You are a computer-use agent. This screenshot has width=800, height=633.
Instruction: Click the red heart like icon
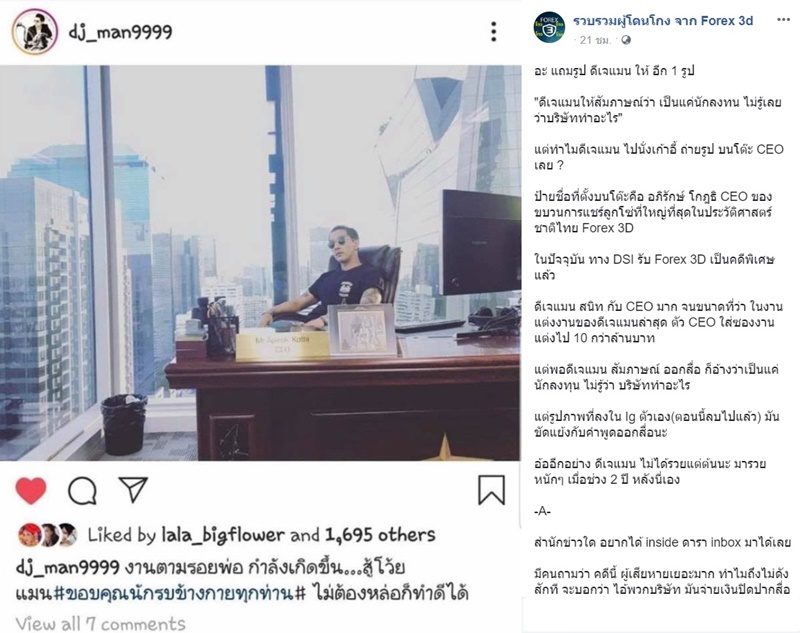point(31,491)
